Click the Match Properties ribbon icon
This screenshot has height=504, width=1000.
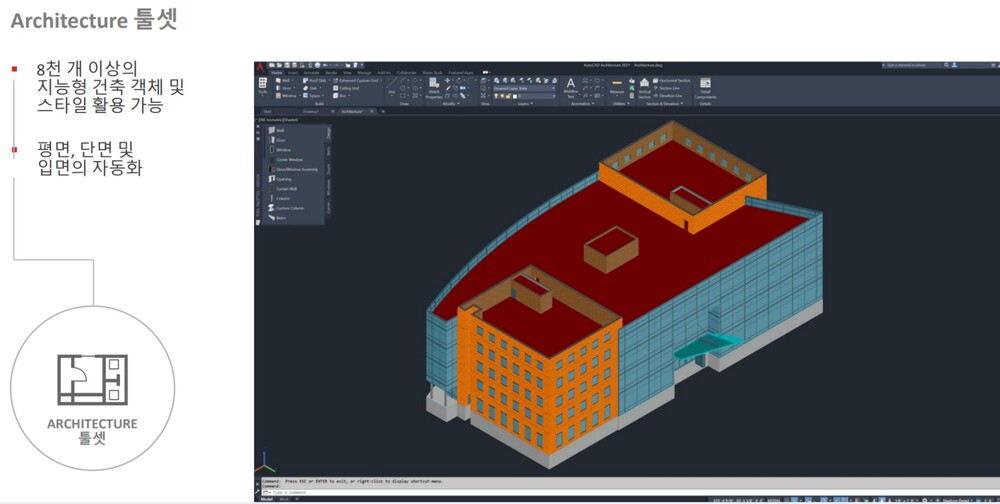(434, 88)
